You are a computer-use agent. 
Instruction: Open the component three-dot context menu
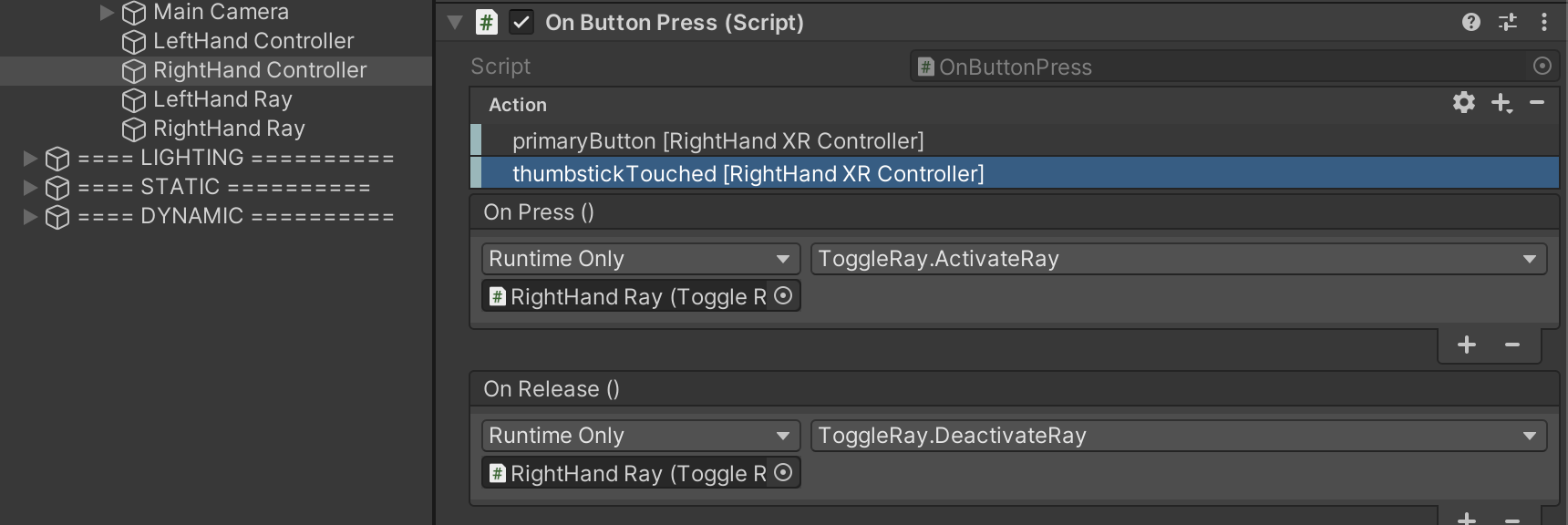(1543, 22)
